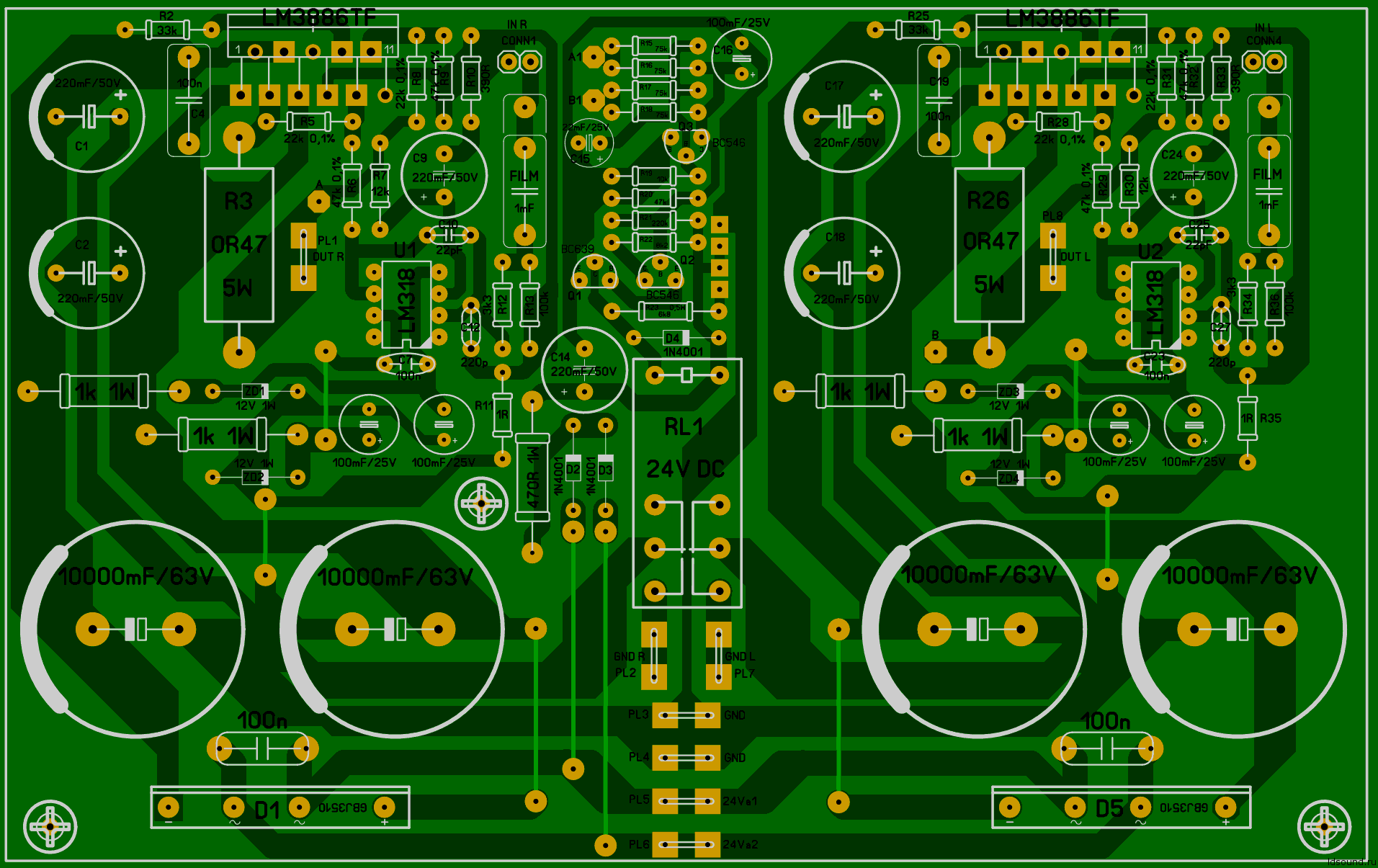Click the C2 capacitor label

(x=82, y=245)
